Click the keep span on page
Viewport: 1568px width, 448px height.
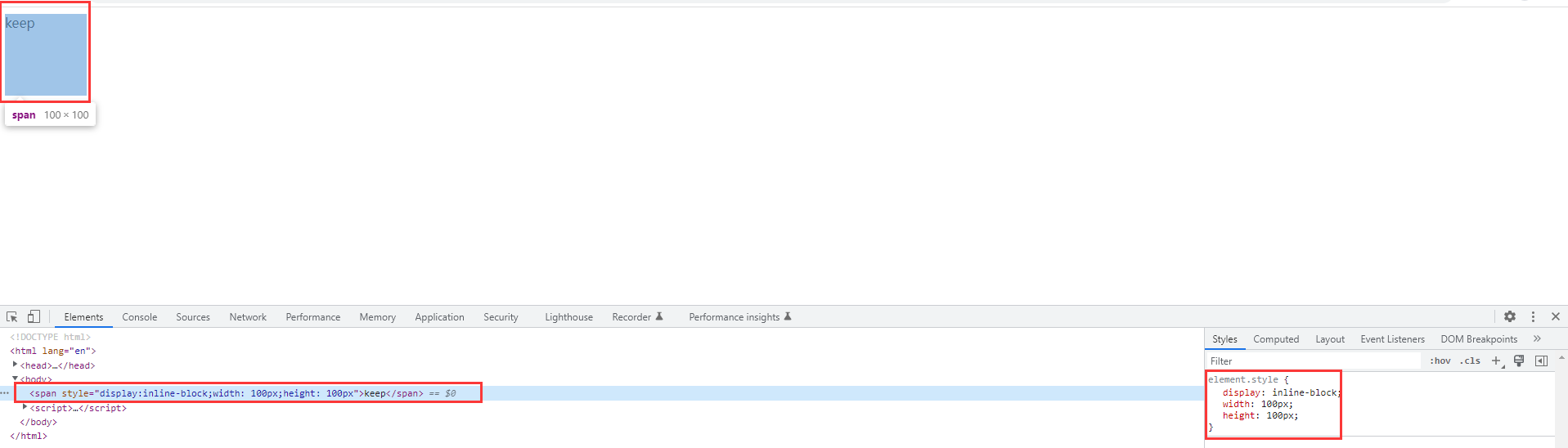(x=46, y=55)
